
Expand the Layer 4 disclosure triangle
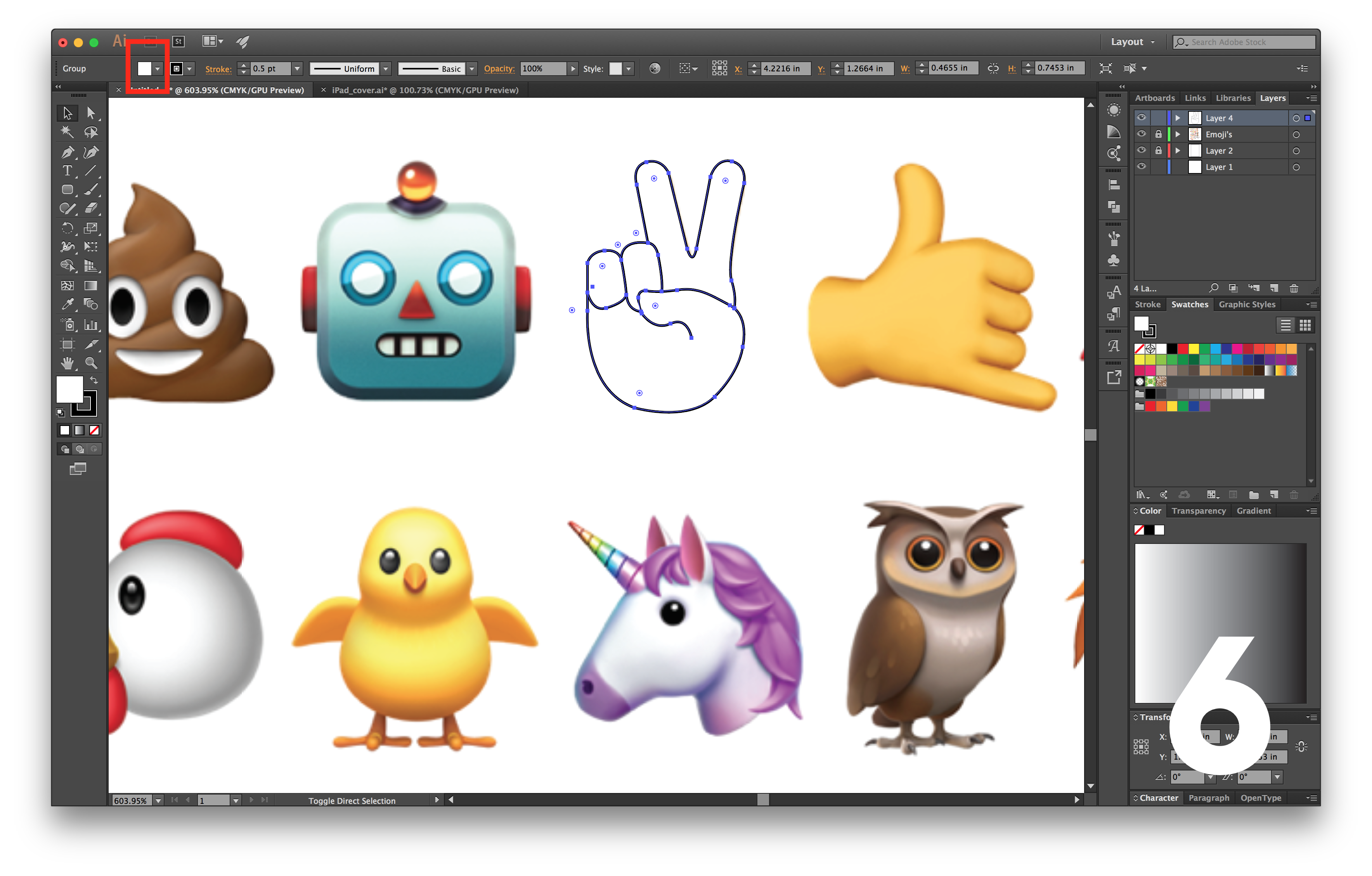pyautogui.click(x=1178, y=118)
